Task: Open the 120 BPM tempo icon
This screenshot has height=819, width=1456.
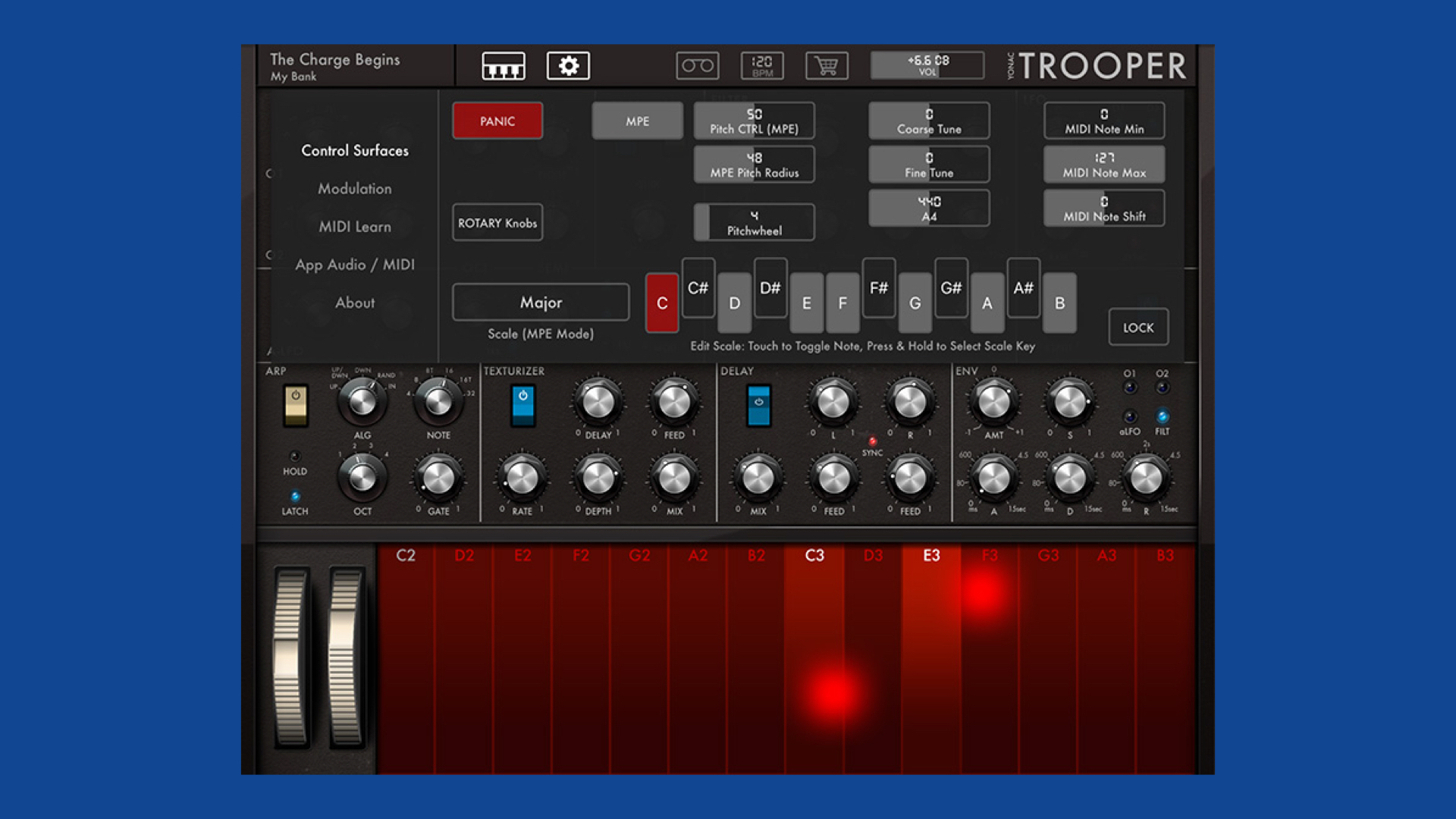Action: [762, 66]
